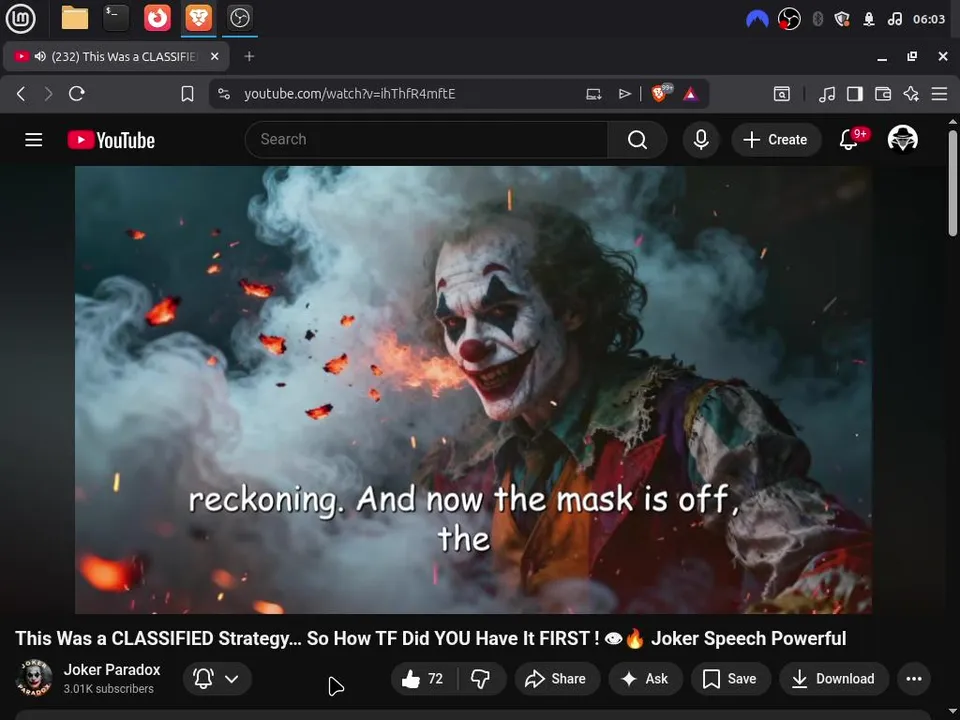Go back to the previous page

tap(21, 94)
